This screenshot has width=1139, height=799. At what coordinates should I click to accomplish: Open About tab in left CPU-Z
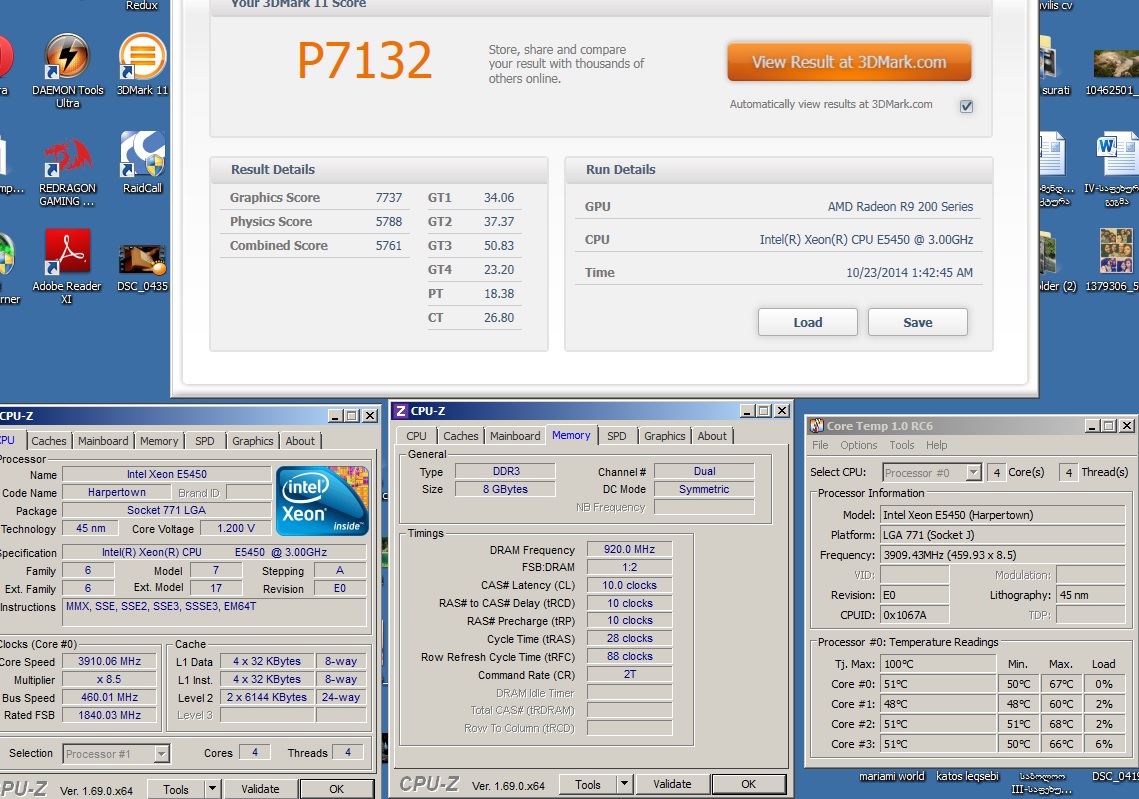(x=300, y=441)
